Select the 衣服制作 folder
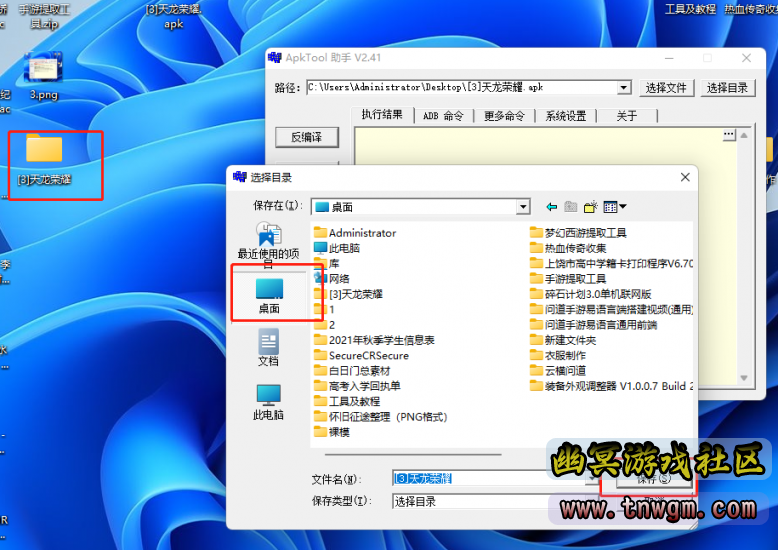Viewport: 778px width, 550px height. [558, 356]
